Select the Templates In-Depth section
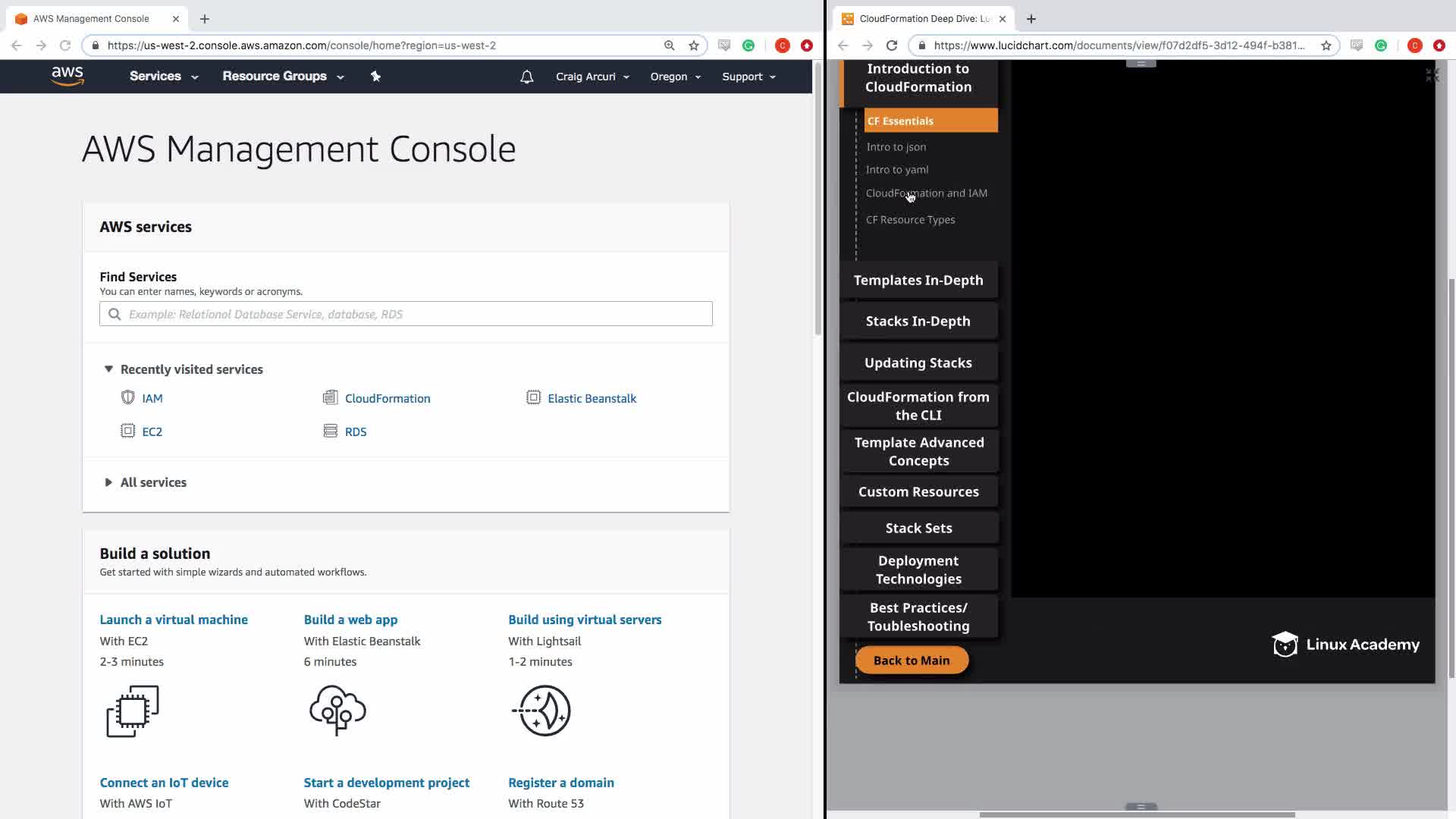This screenshot has height=819, width=1456. point(918,280)
